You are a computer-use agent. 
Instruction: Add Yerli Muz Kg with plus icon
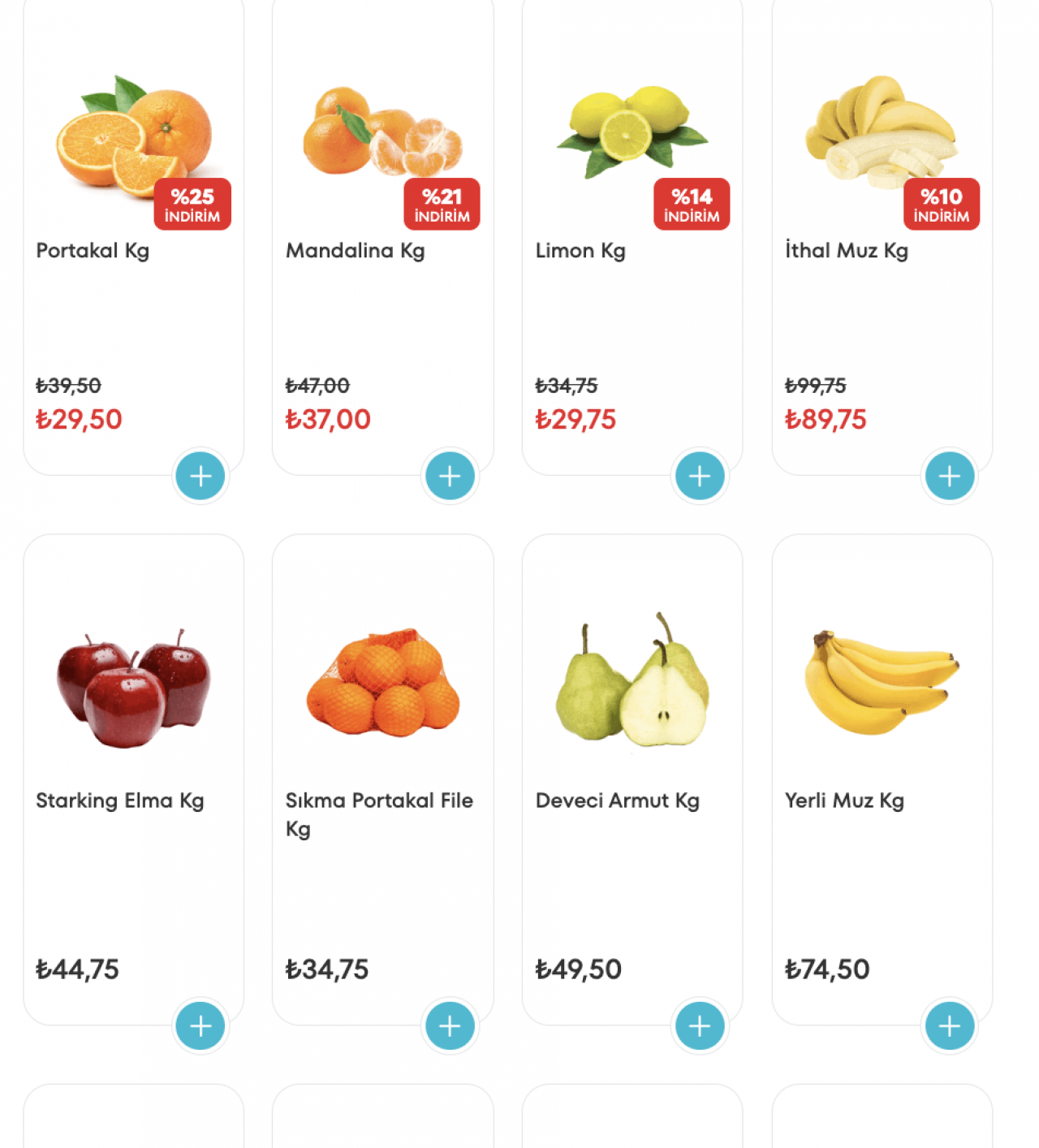click(x=949, y=1025)
